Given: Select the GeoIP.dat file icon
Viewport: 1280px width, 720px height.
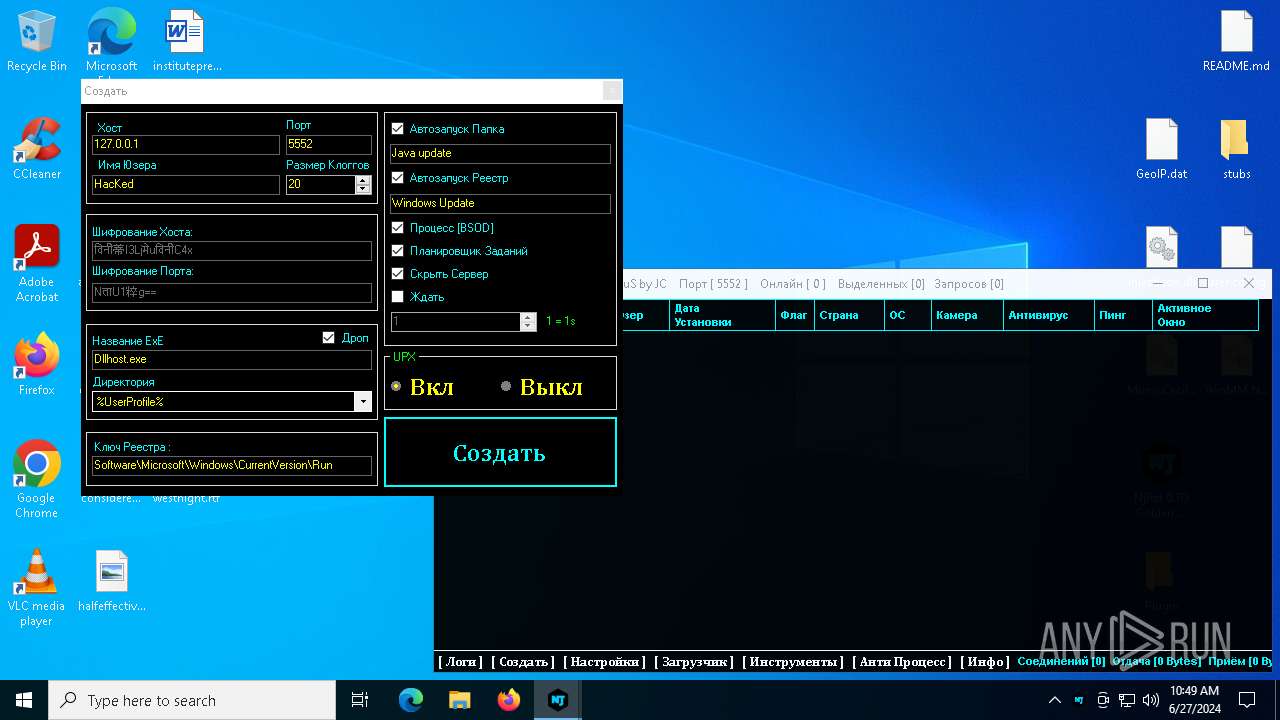Looking at the screenshot, I should point(1162,148).
